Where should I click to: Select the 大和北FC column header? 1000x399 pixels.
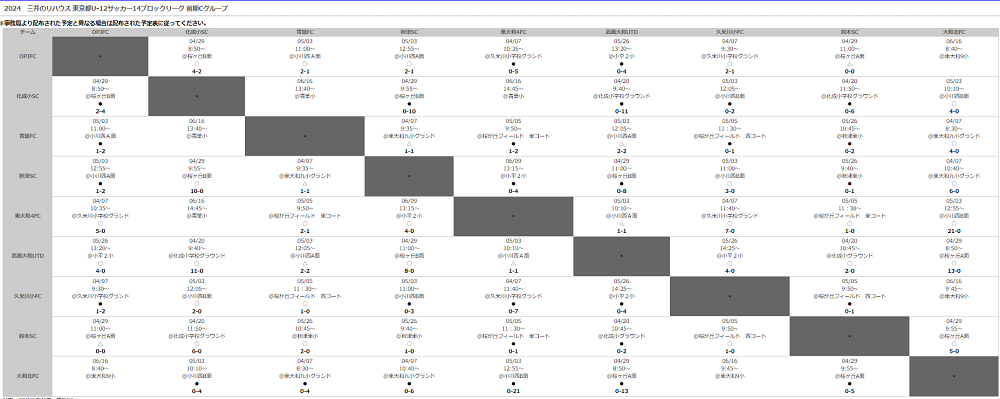[954, 32]
